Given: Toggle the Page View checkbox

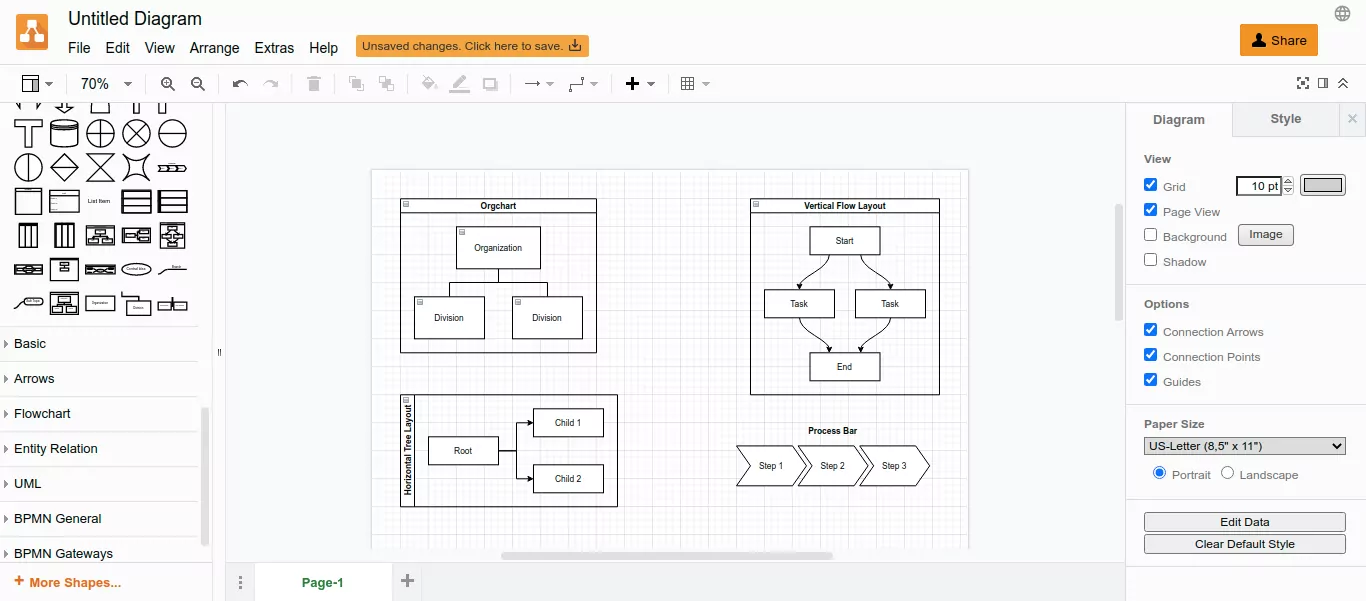Looking at the screenshot, I should tap(1151, 210).
